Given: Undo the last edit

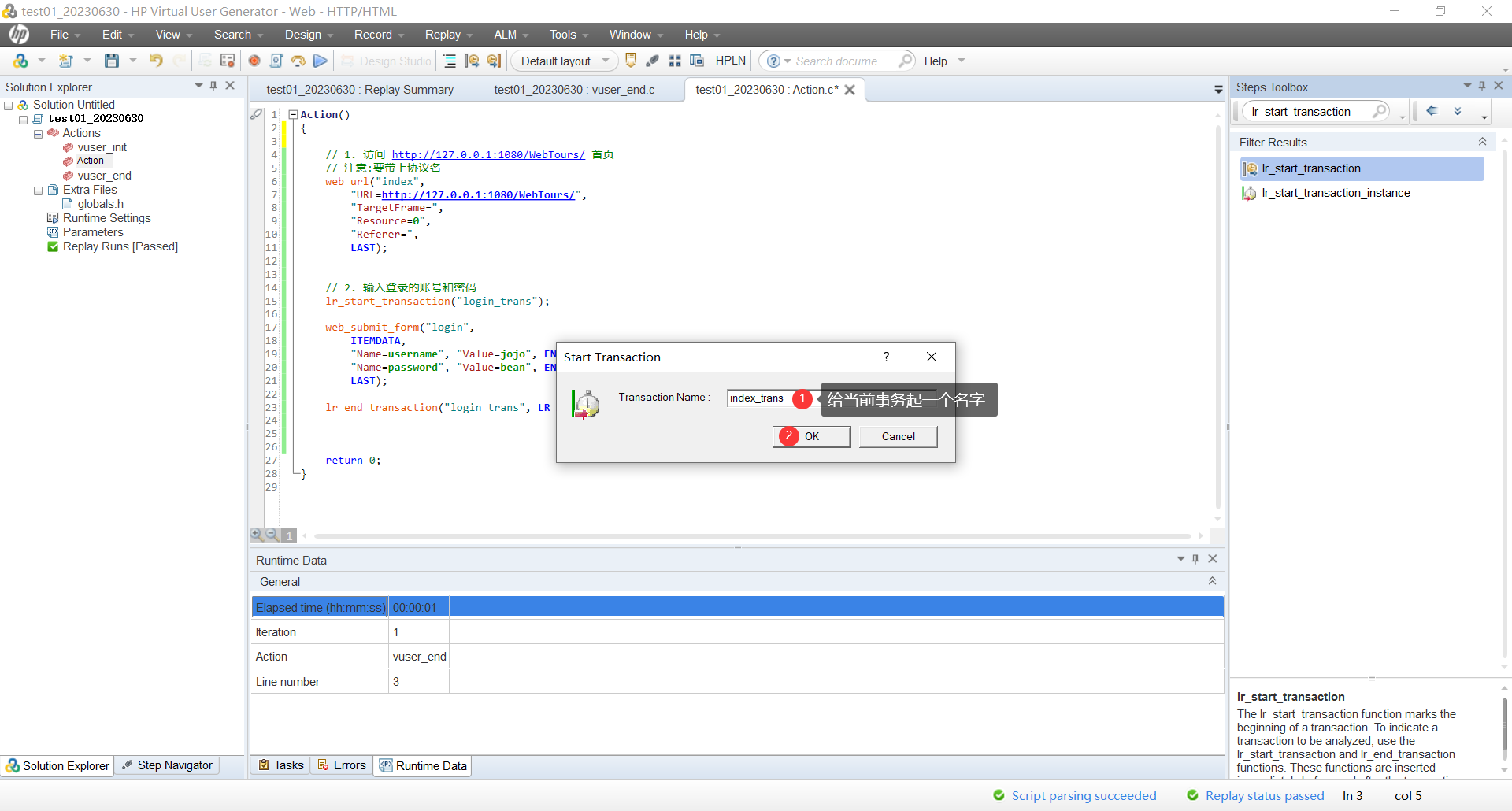Looking at the screenshot, I should [x=156, y=61].
